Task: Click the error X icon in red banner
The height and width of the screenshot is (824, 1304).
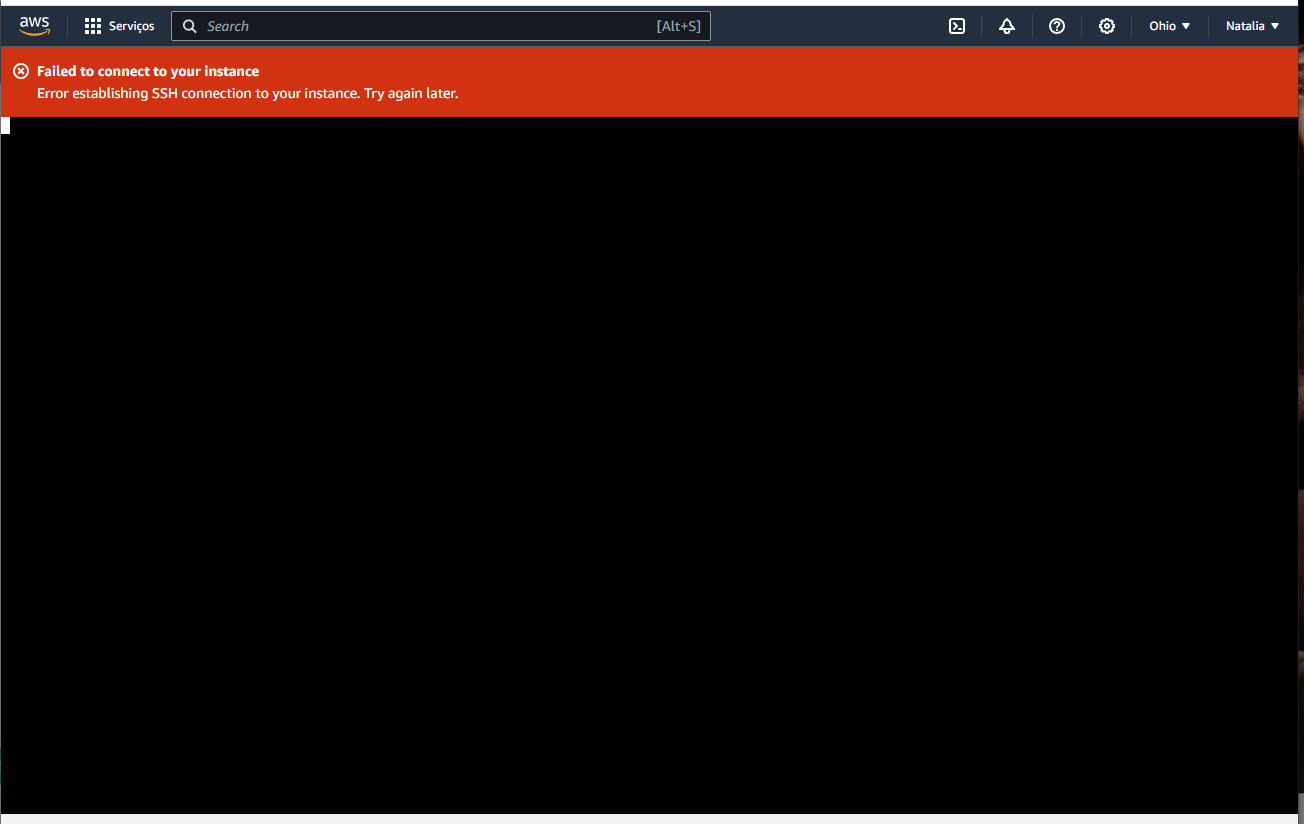Action: pyautogui.click(x=21, y=71)
